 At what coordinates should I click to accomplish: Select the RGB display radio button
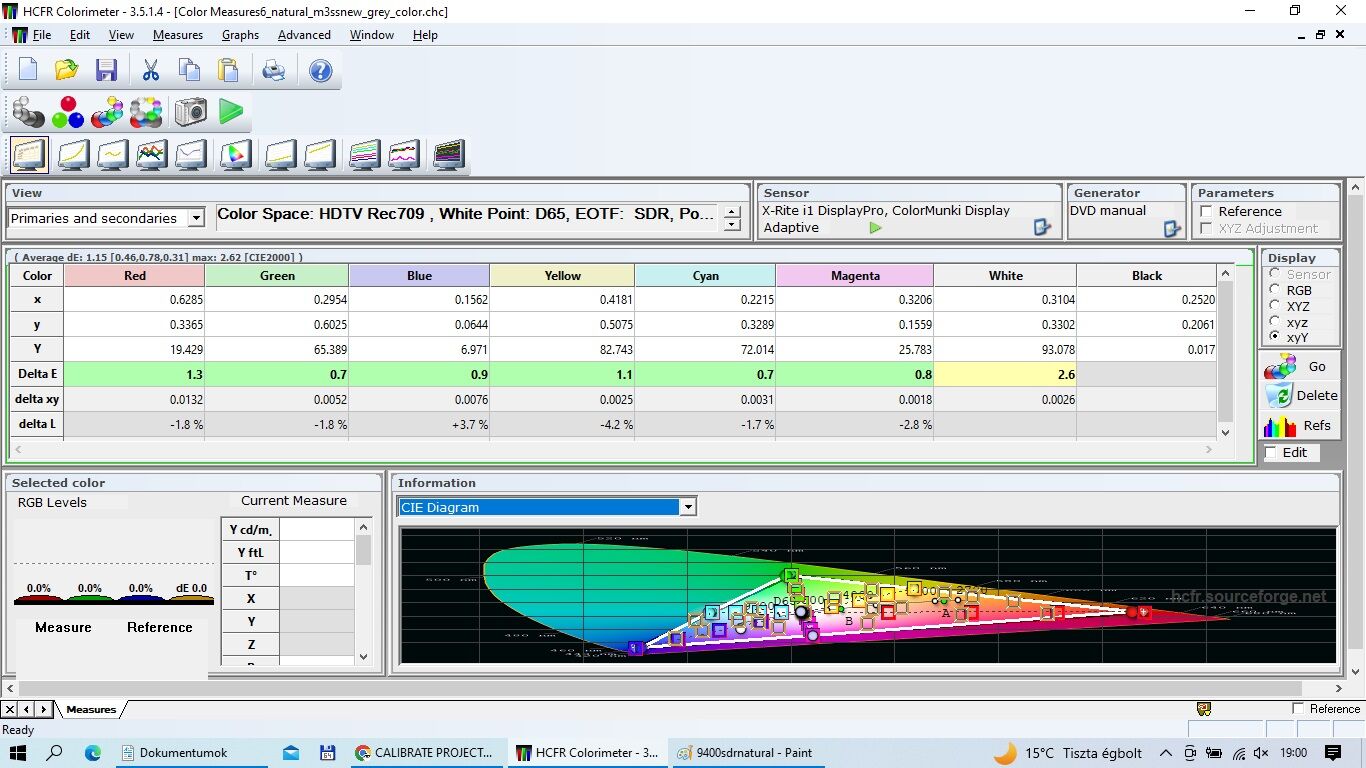coord(1274,290)
